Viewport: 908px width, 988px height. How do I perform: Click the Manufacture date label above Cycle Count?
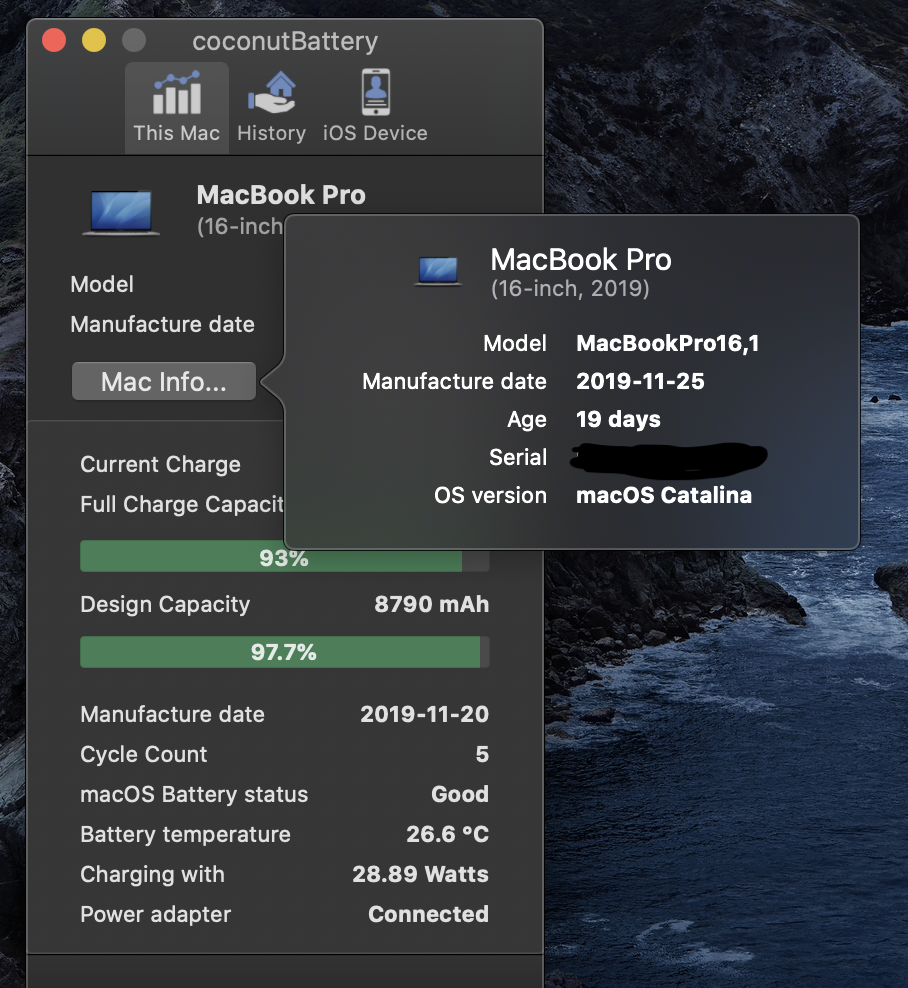(x=172, y=714)
